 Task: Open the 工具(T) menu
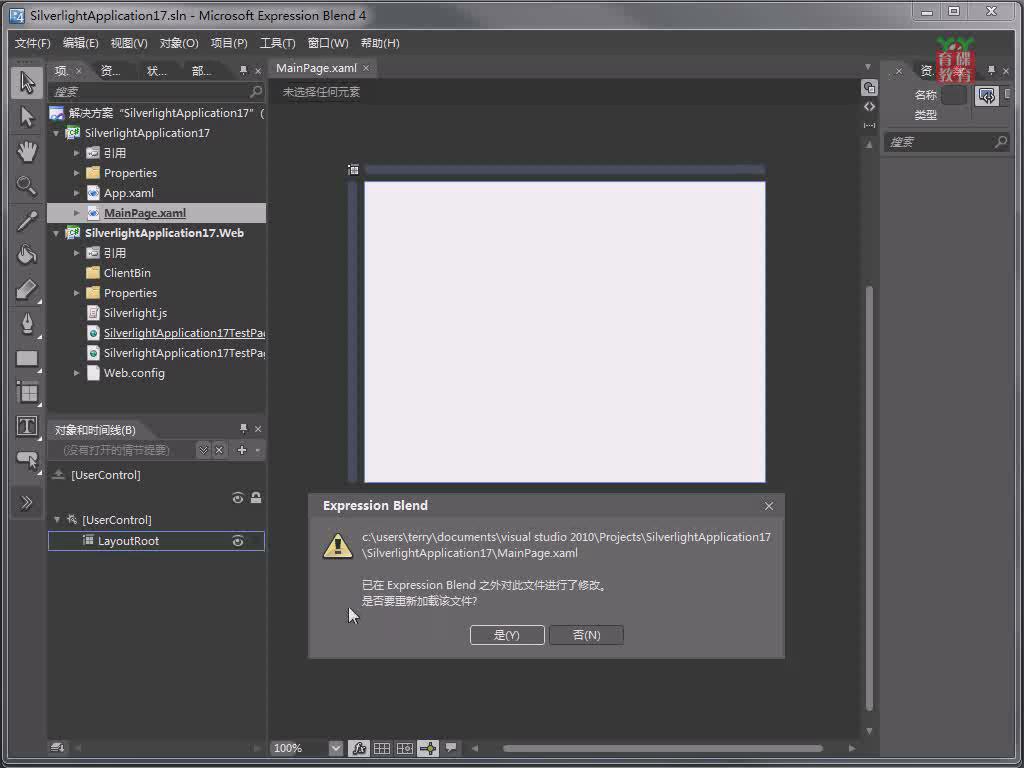tap(278, 43)
